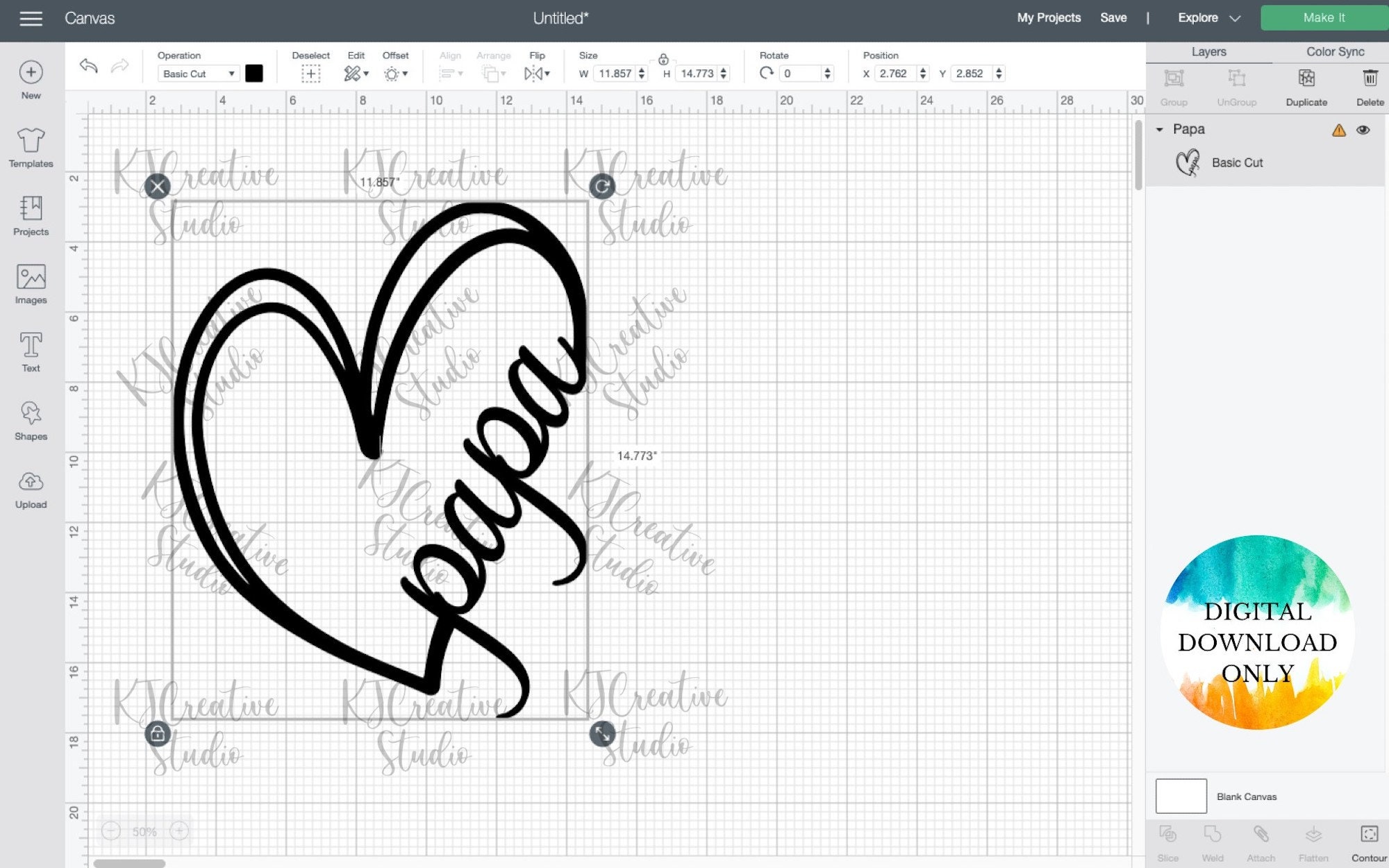Collapse the Papa layer group

click(1161, 130)
